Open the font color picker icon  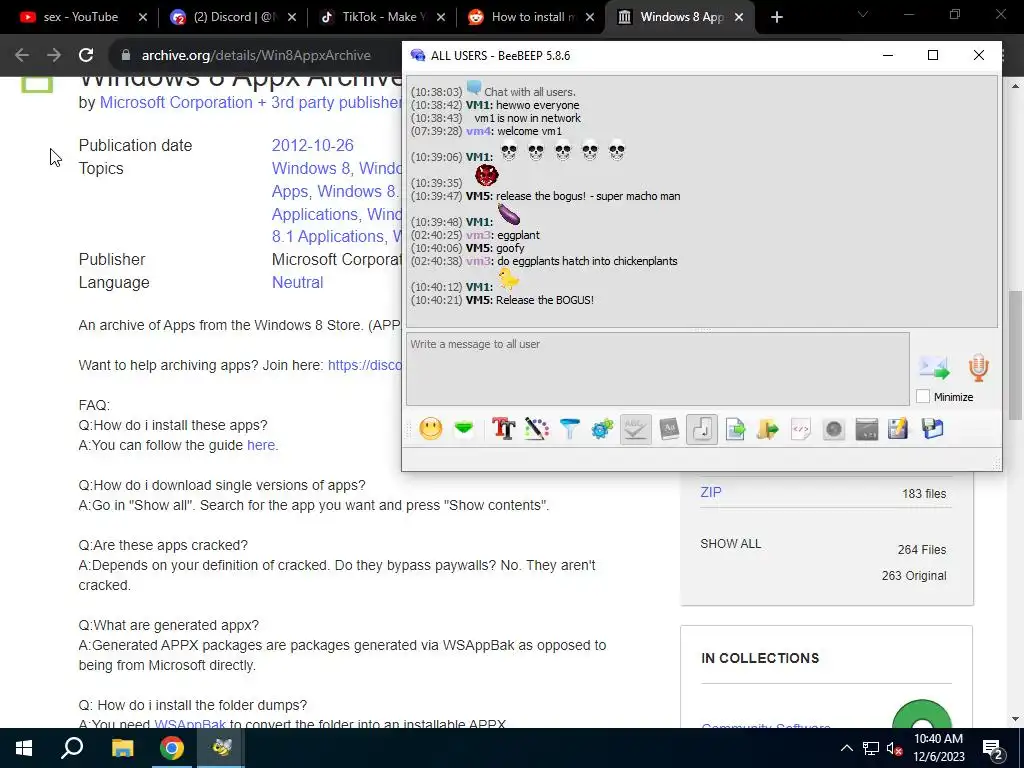536,429
